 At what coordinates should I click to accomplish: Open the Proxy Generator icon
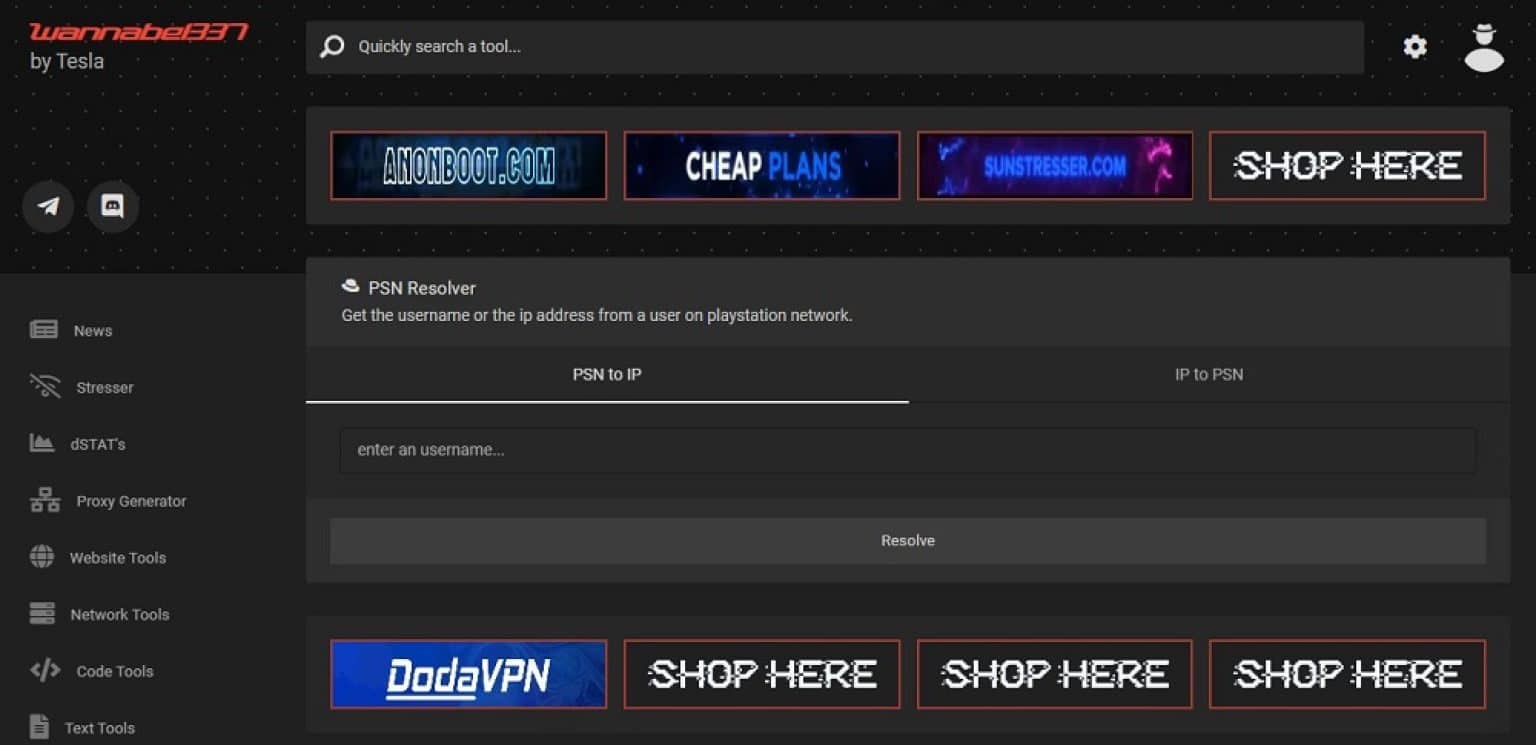43,500
